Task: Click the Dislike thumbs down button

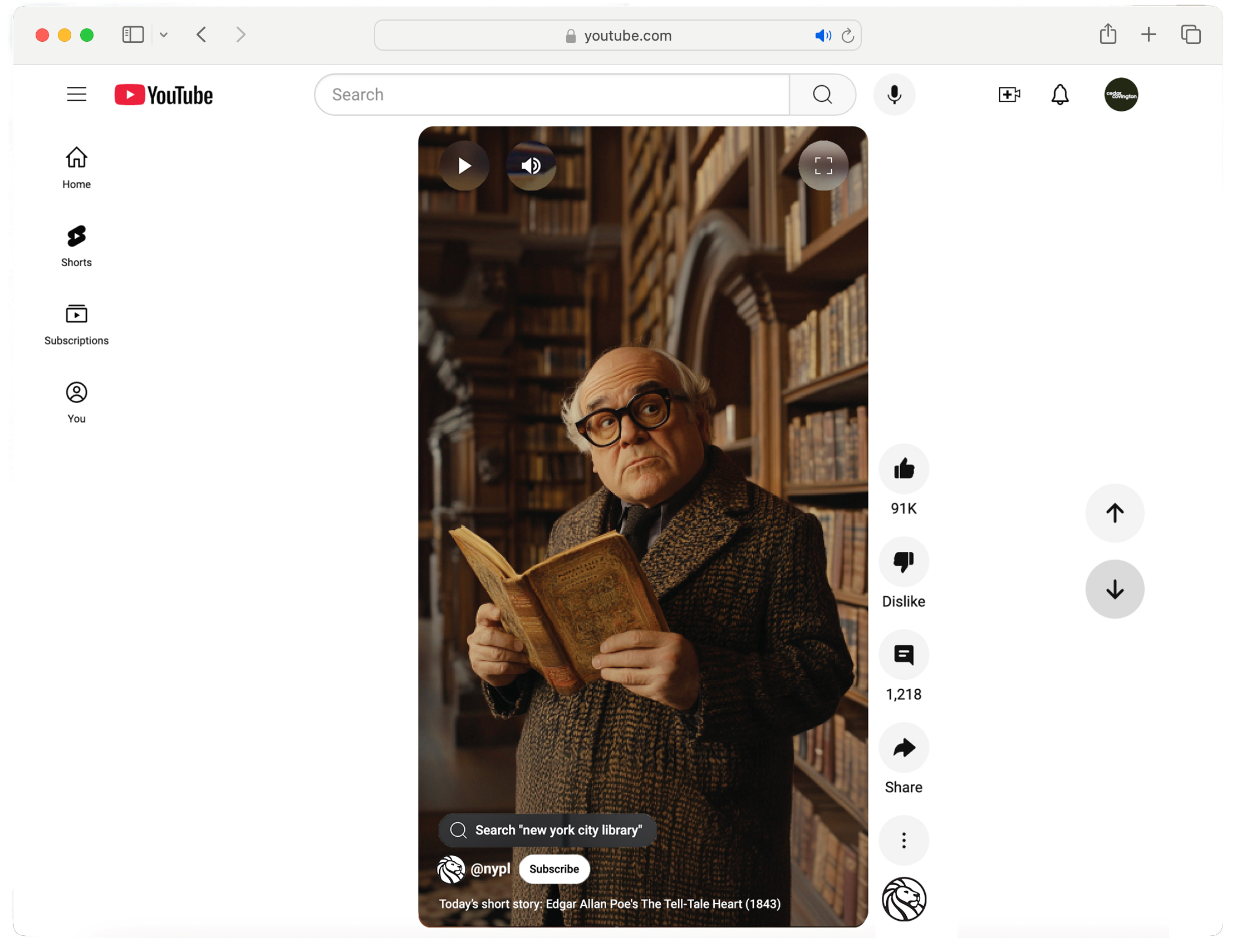Action: click(904, 561)
